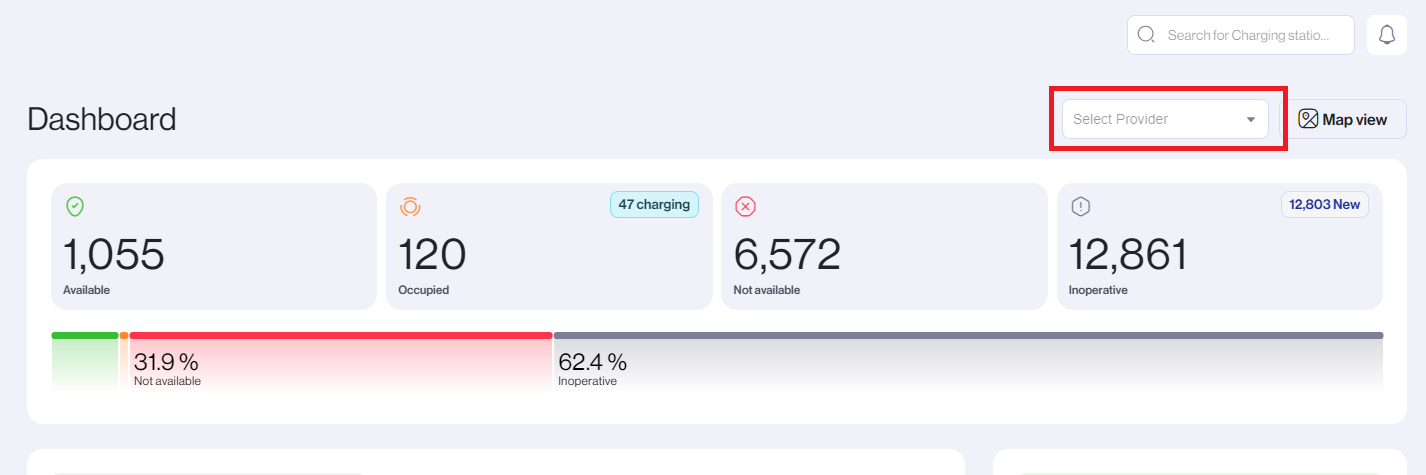Click the 12,803 New badge
This screenshot has width=1426, height=475.
click(1324, 204)
